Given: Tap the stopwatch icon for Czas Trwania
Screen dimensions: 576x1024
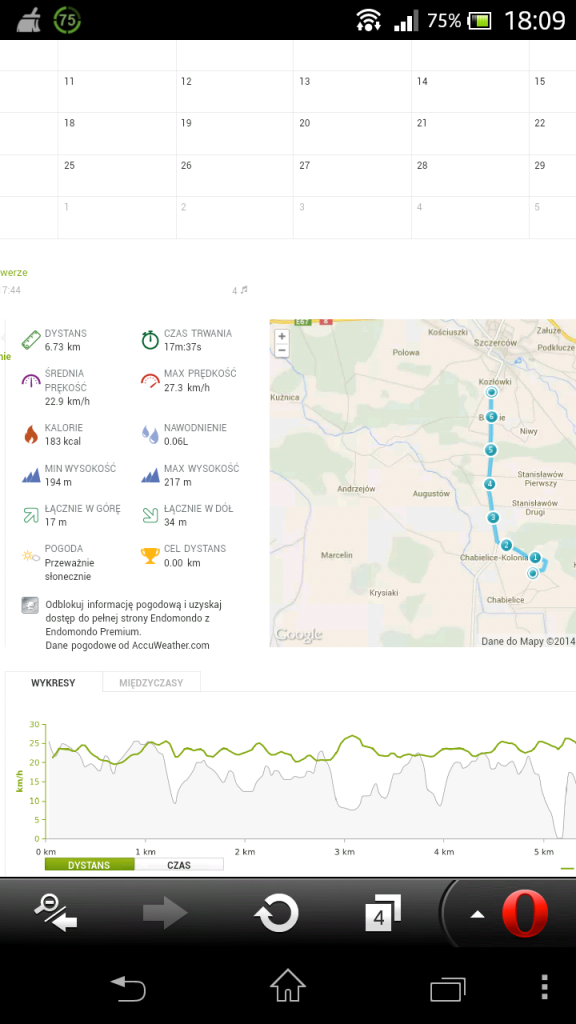Looking at the screenshot, I should click(x=150, y=340).
